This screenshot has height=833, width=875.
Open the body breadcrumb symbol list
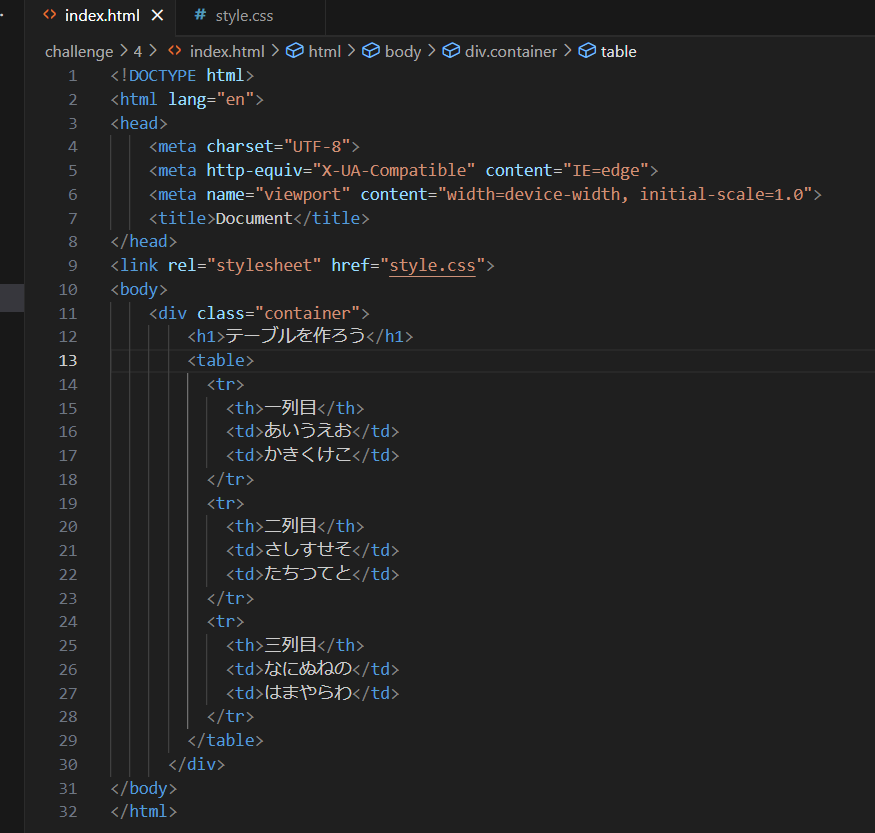[402, 51]
